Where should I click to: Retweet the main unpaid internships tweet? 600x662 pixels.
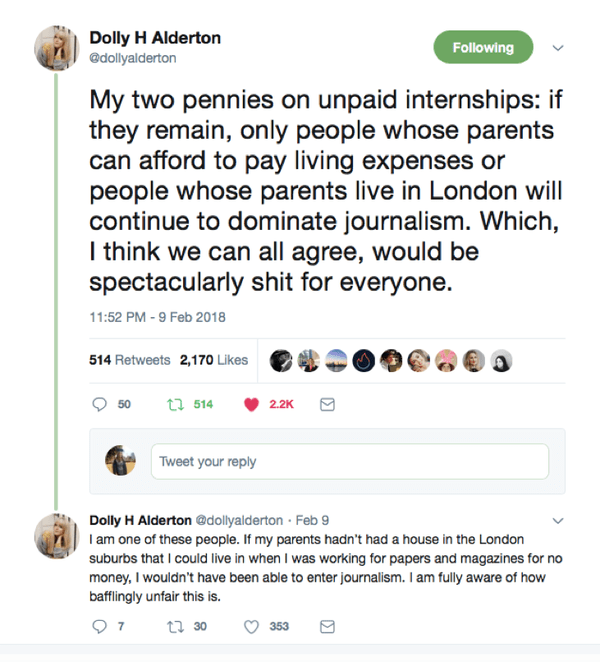tap(174, 404)
